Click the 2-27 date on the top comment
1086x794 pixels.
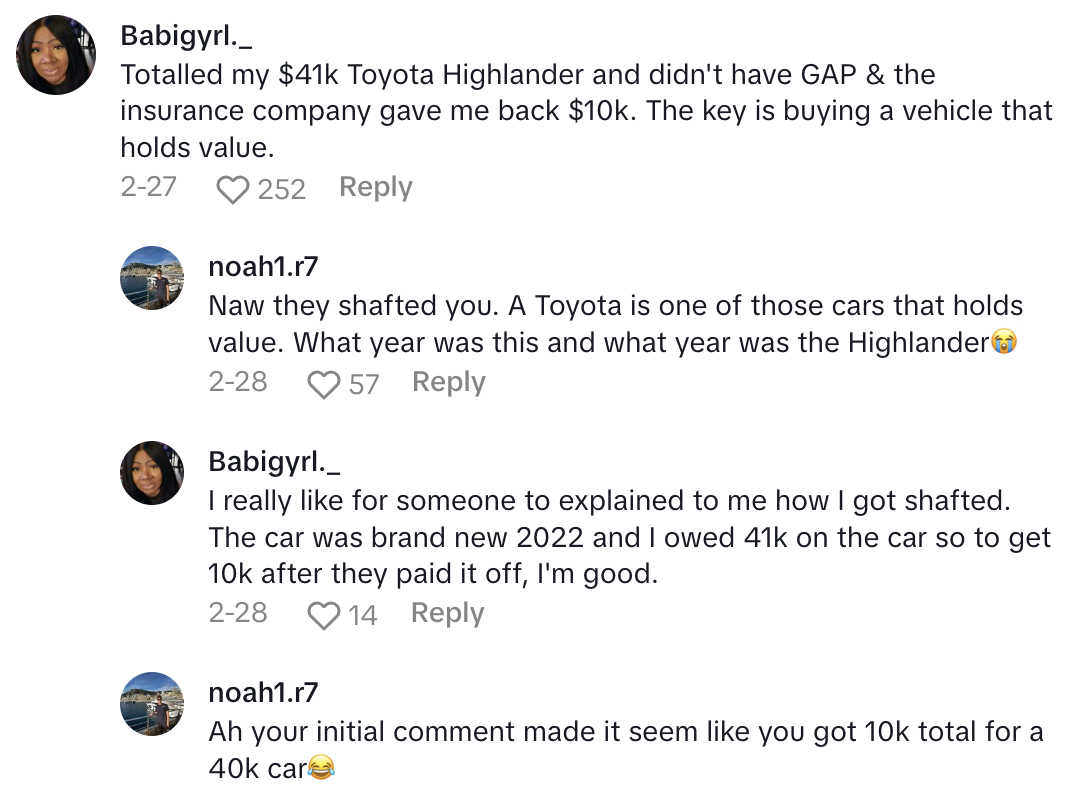pyautogui.click(x=148, y=187)
